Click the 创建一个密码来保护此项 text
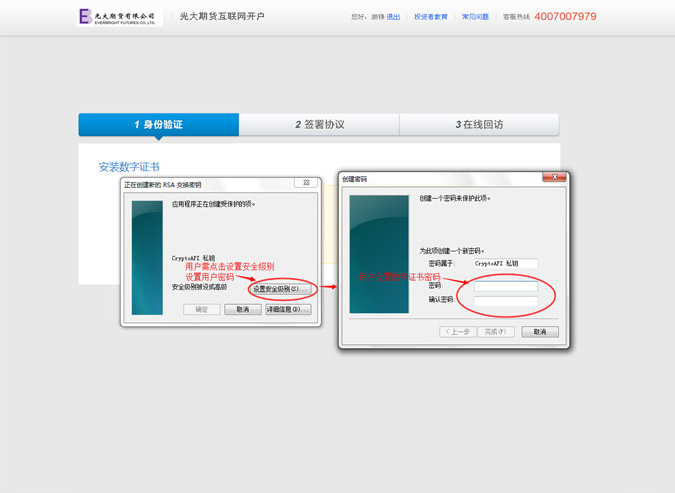This screenshot has height=493, width=675. 455,198
